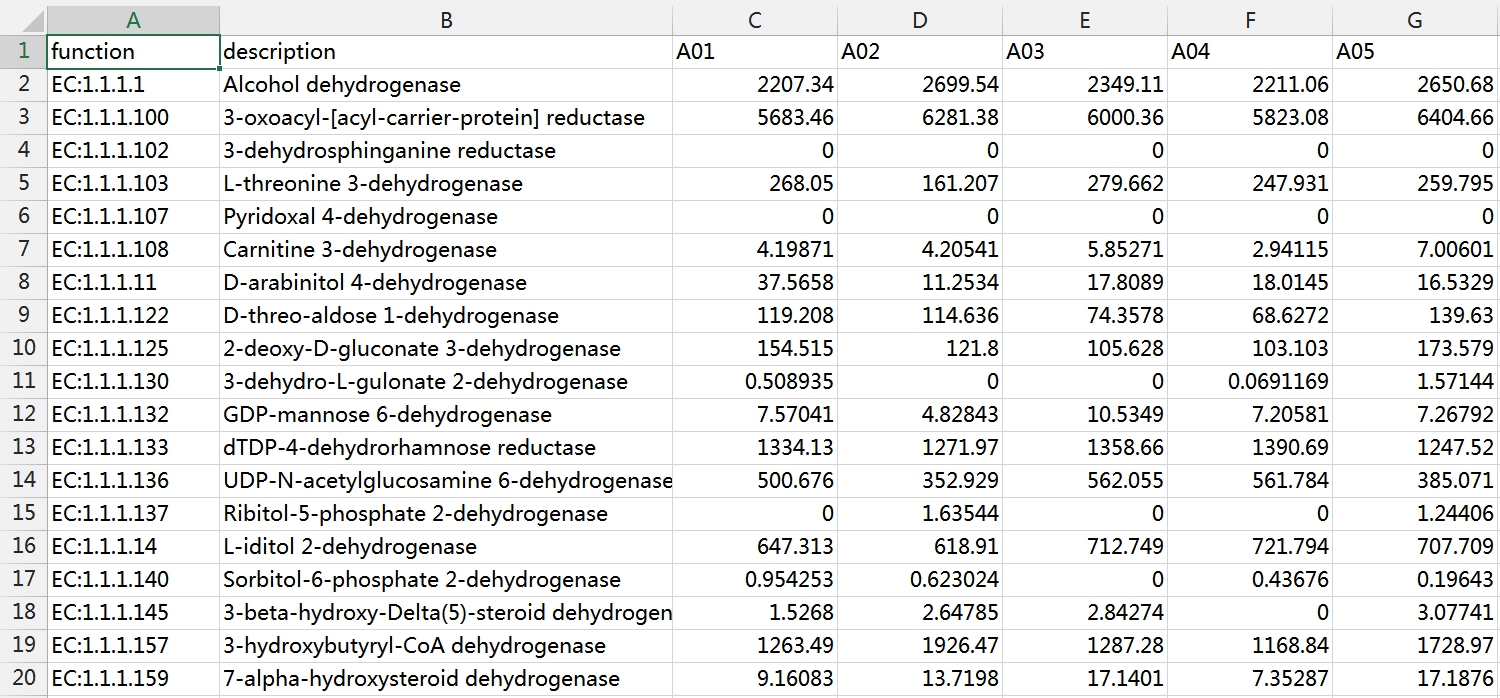Select cell EC:1.1.1.108
Viewport: 1500px width, 698px height.
(x=133, y=250)
